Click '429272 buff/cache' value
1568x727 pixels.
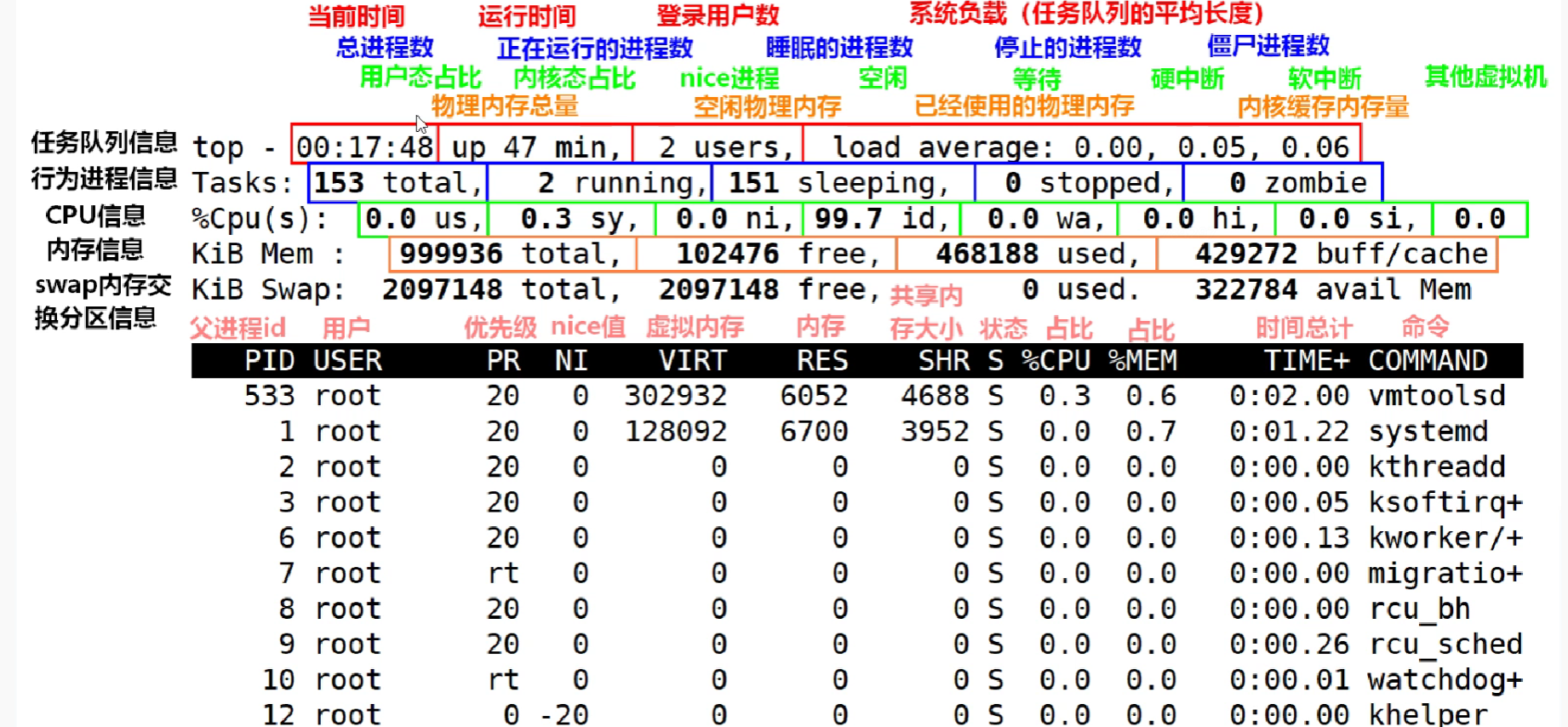coord(1342,254)
